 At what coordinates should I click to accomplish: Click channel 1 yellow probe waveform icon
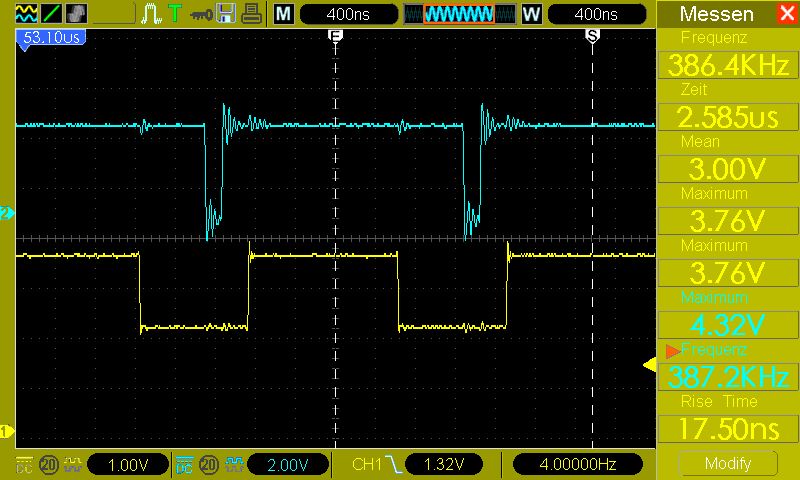coord(73,465)
